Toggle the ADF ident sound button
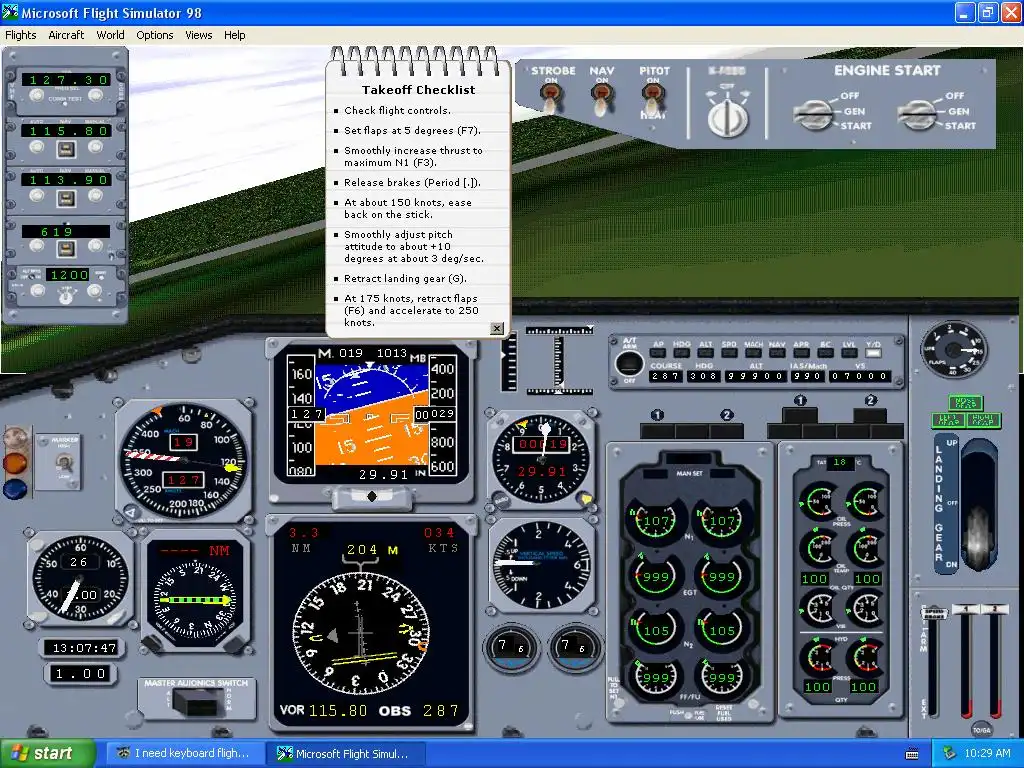The image size is (1024, 768). [65, 248]
